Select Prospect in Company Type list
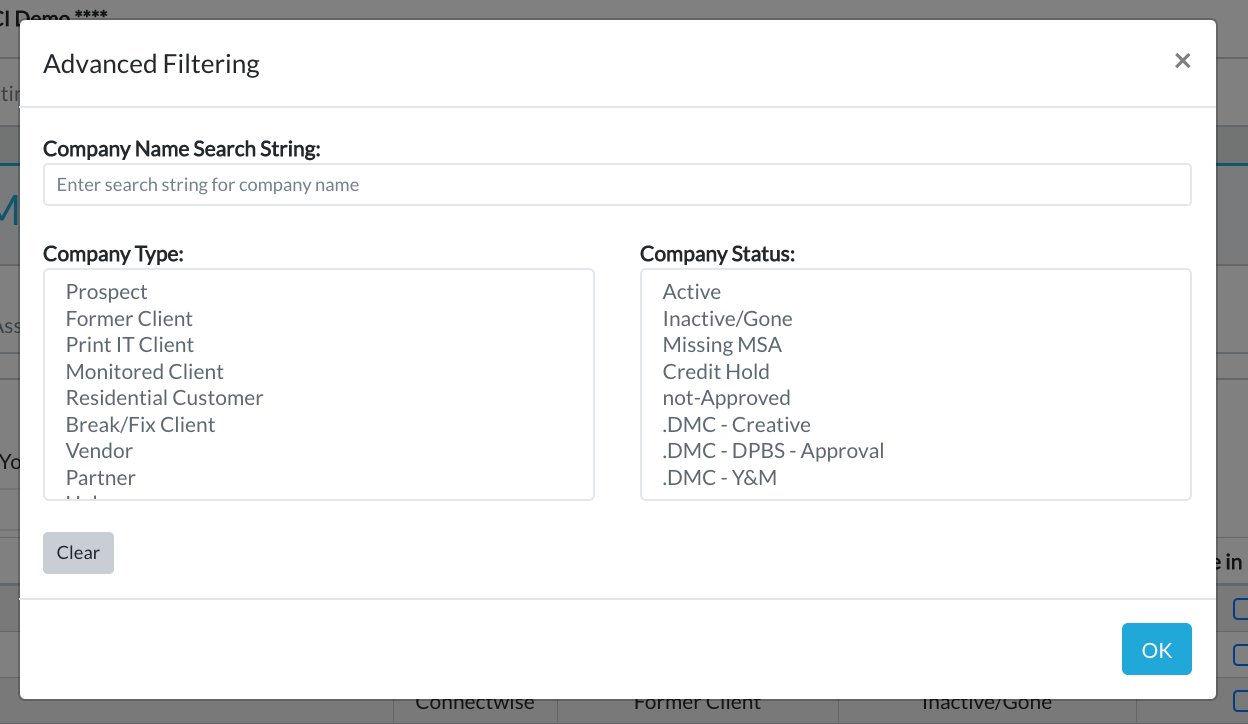Viewport: 1248px width, 724px height. pos(107,292)
